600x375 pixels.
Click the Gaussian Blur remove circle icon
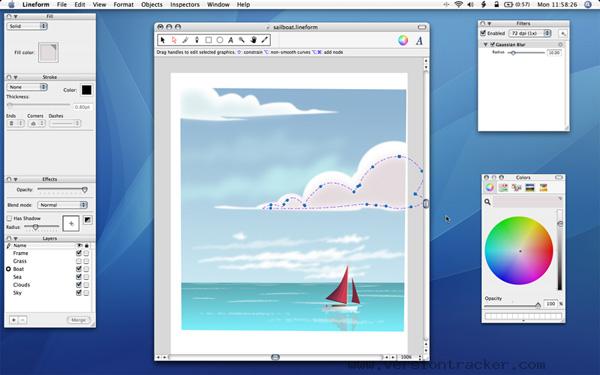(x=561, y=45)
